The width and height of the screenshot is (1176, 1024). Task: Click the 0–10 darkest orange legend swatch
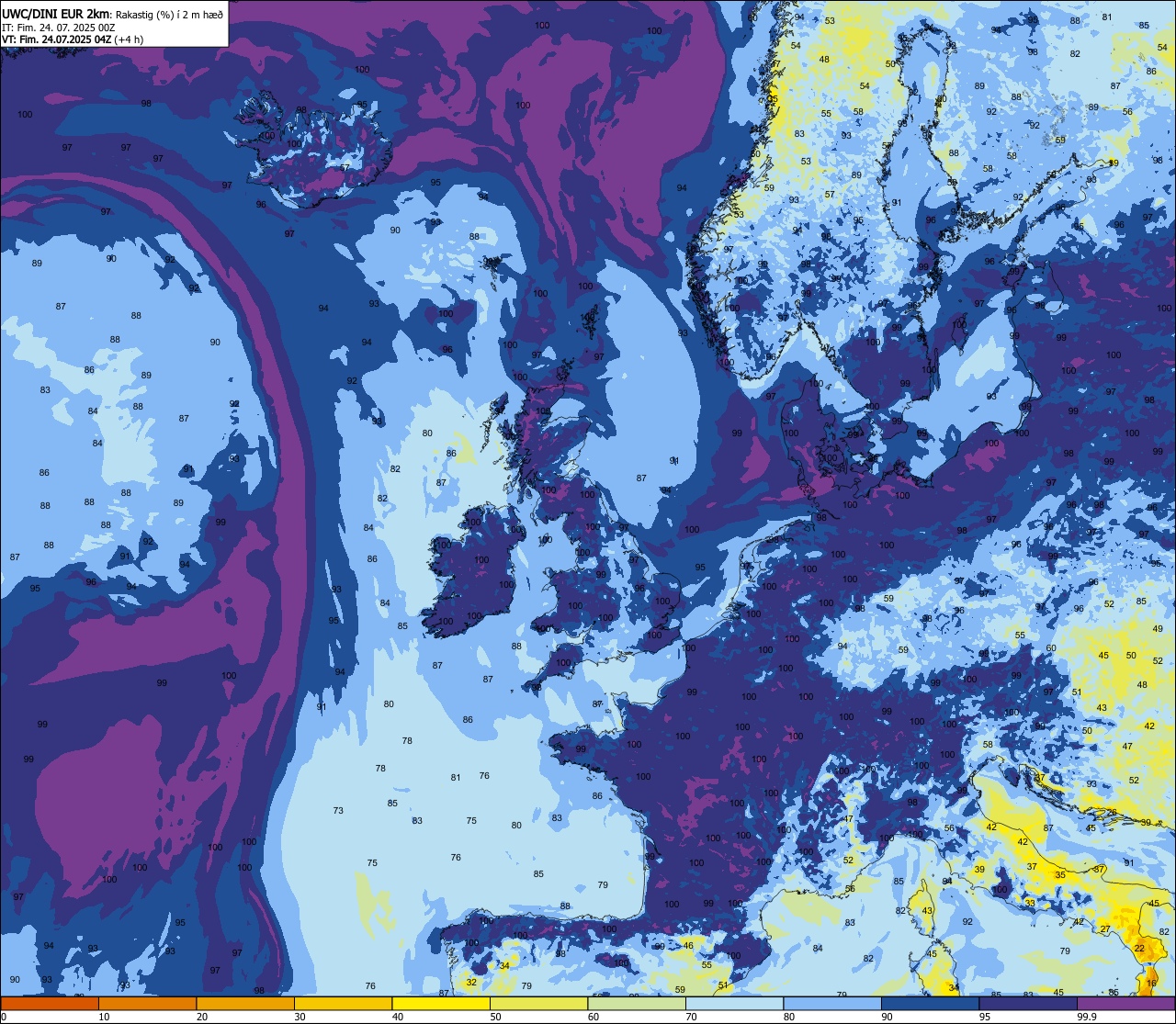[x=50, y=1003]
